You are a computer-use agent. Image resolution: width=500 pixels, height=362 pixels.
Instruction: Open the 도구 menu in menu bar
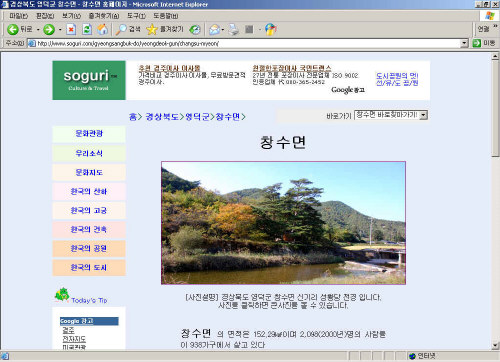tap(136, 16)
